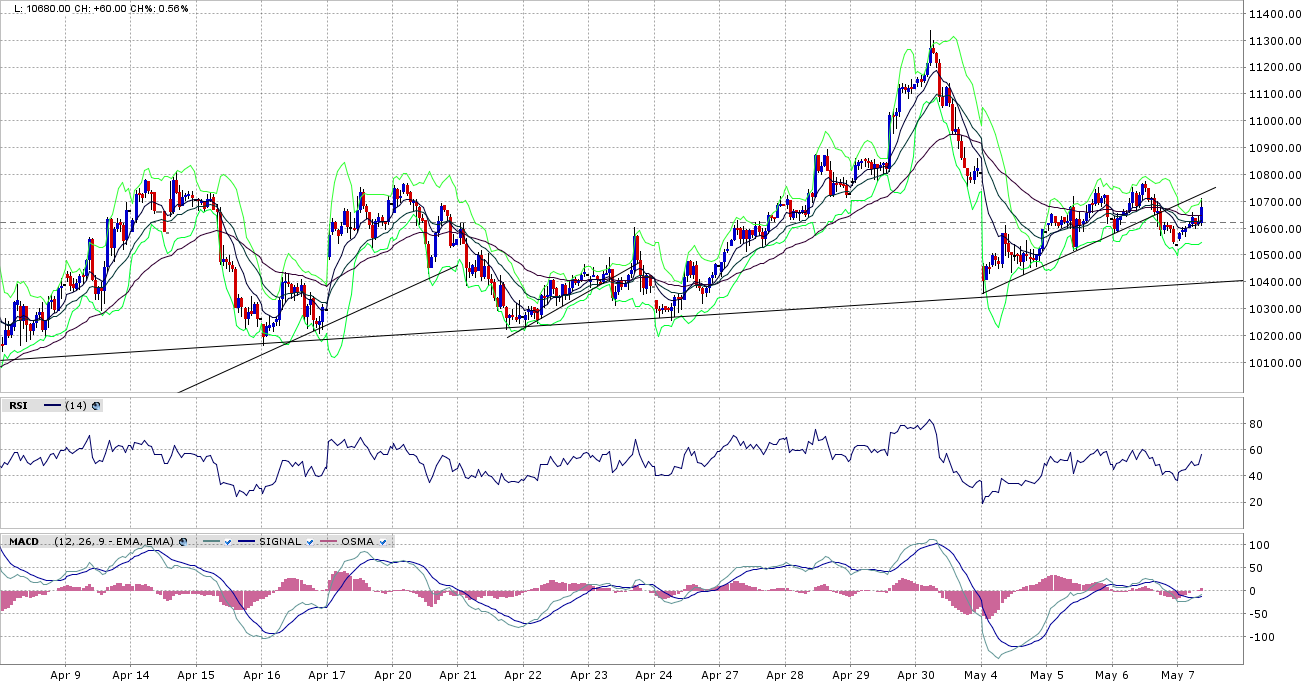Click the RSI settings globe icon
The width and height of the screenshot is (1310, 689).
[x=96, y=405]
